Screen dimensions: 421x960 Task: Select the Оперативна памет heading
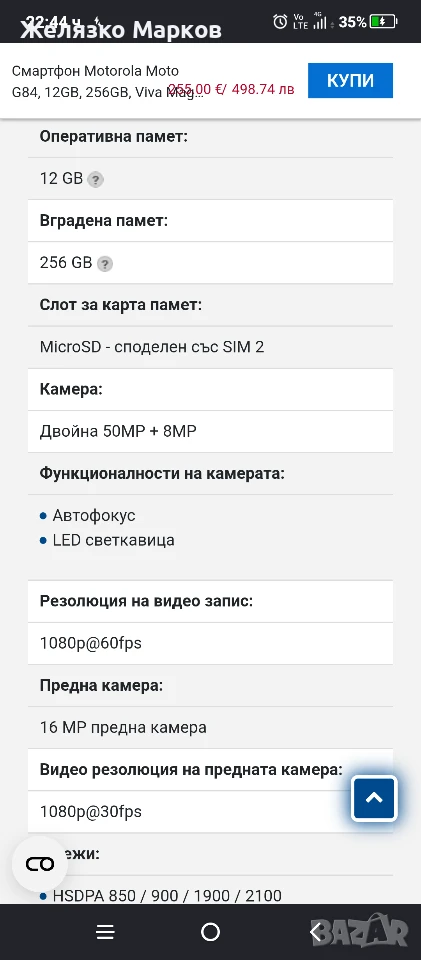coord(114,137)
